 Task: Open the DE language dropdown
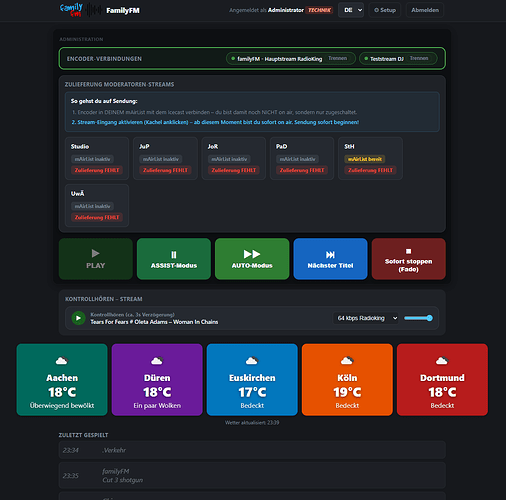point(351,10)
